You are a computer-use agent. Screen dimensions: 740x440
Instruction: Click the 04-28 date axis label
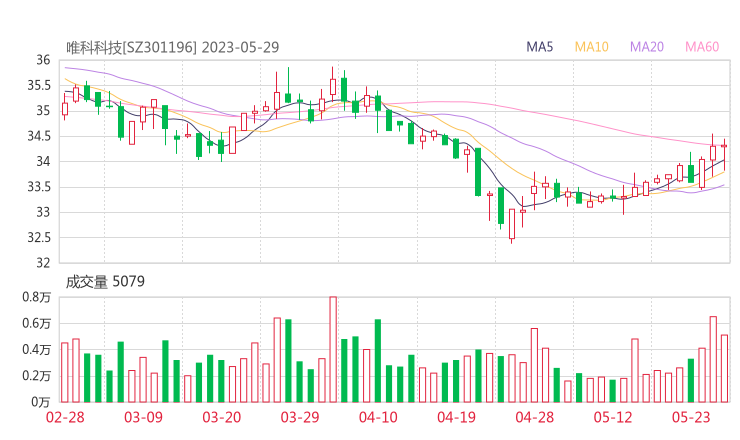(534, 417)
